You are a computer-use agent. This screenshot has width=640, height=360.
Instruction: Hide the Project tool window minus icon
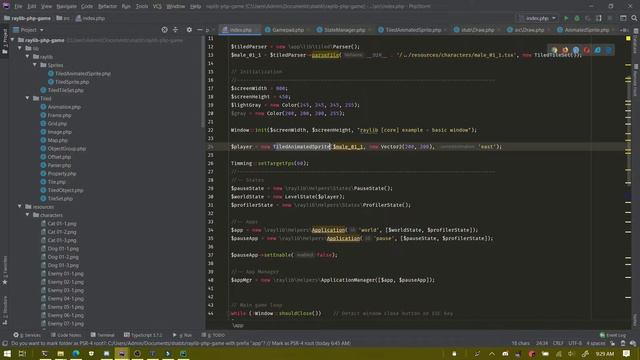pyautogui.click(x=199, y=30)
